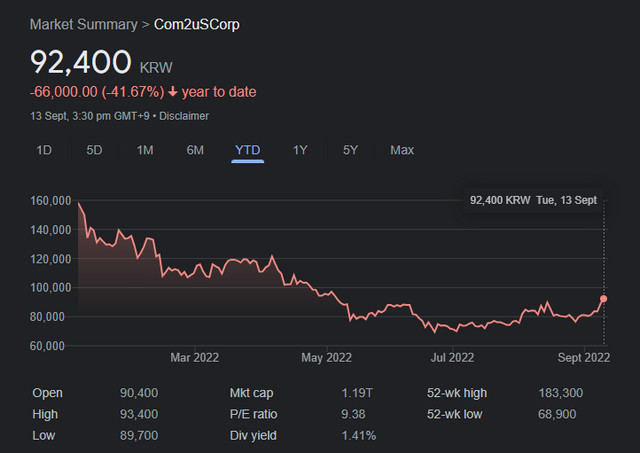The height and width of the screenshot is (453, 640).
Task: Select the 5D time range tab
Action: pyautogui.click(x=94, y=150)
